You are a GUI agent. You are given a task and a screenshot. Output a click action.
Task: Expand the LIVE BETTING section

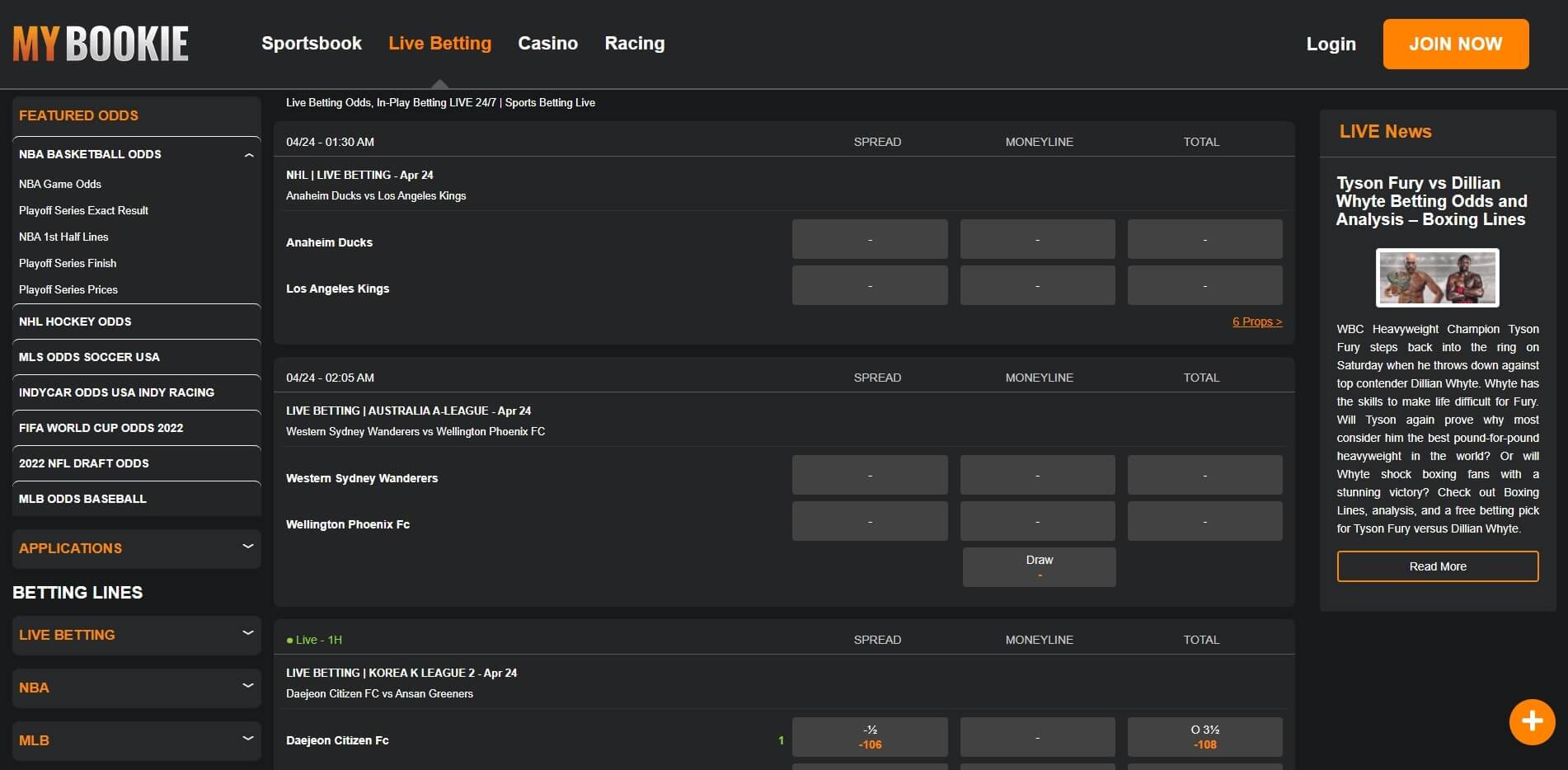[x=136, y=635]
